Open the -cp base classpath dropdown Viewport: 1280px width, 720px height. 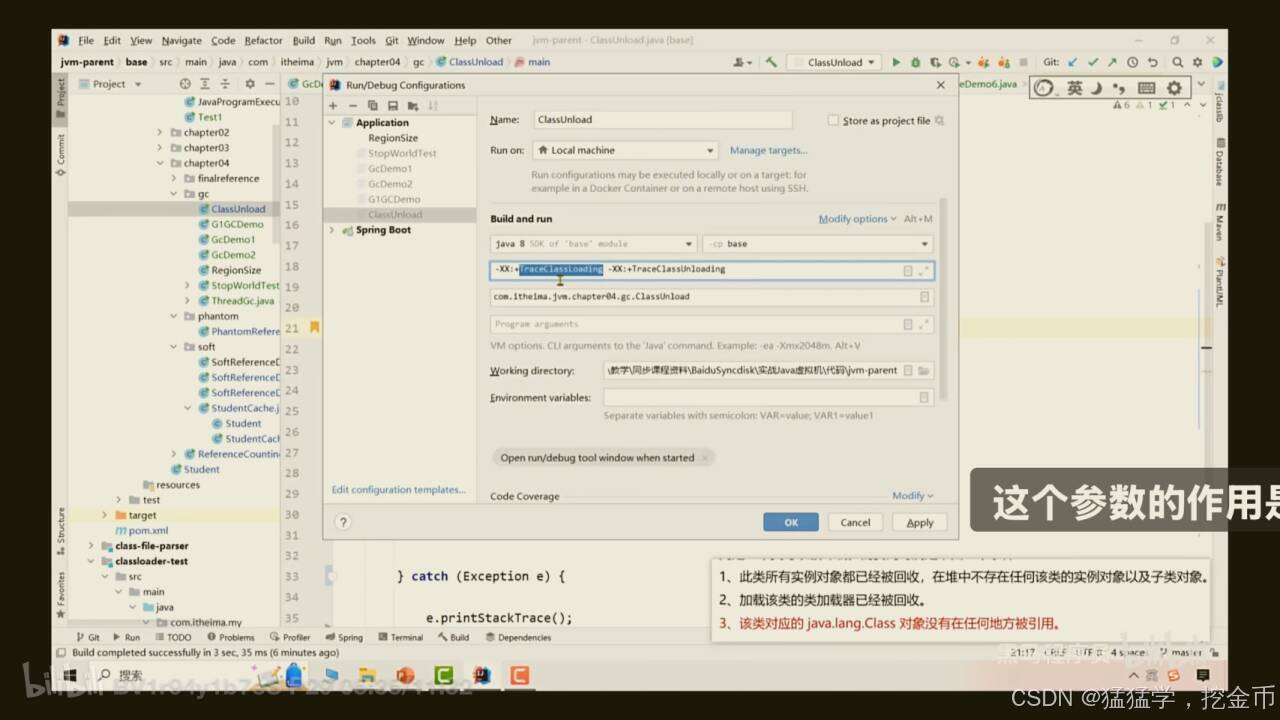818,244
